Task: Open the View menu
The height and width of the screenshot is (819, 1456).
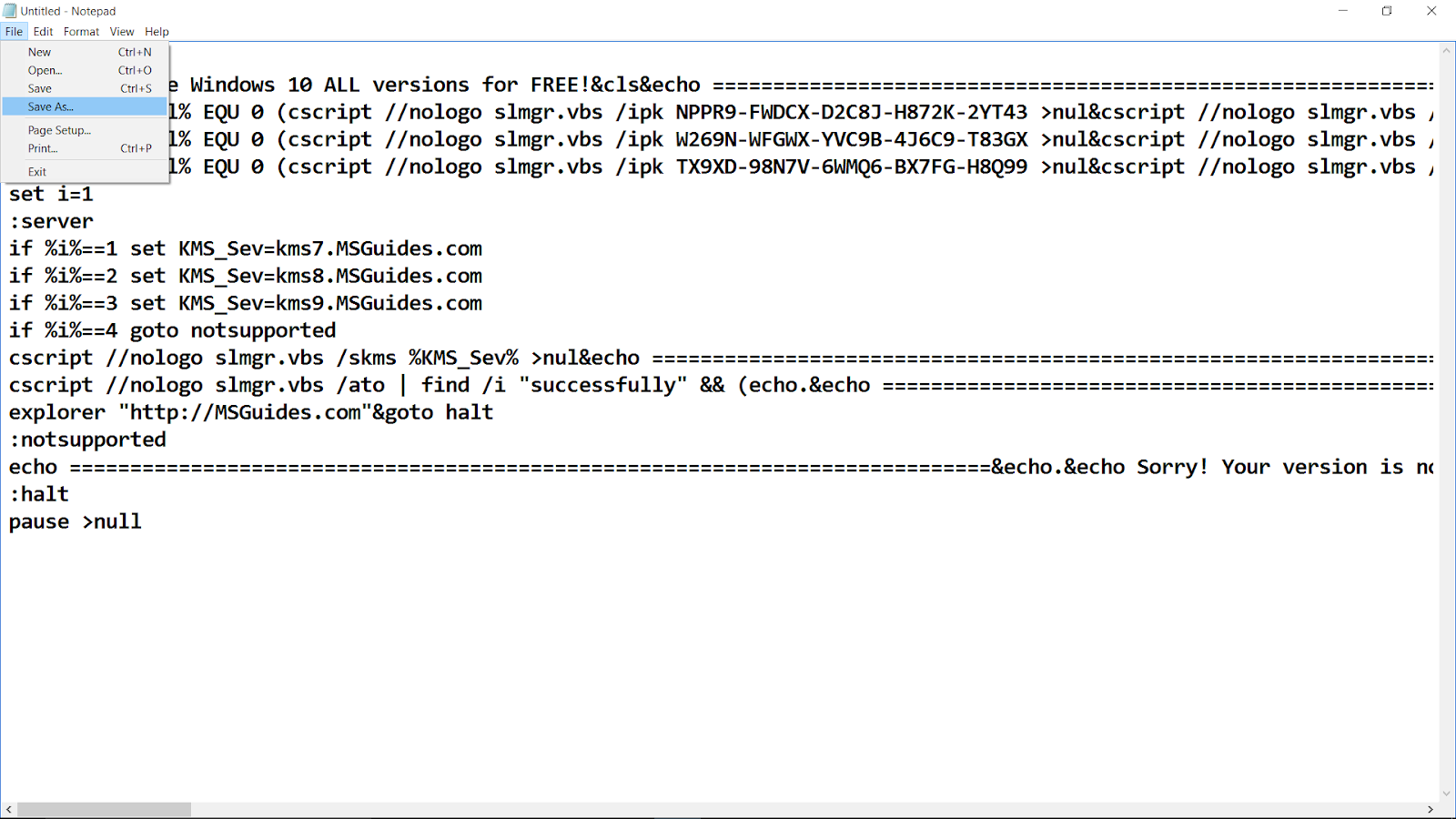Action: [122, 31]
